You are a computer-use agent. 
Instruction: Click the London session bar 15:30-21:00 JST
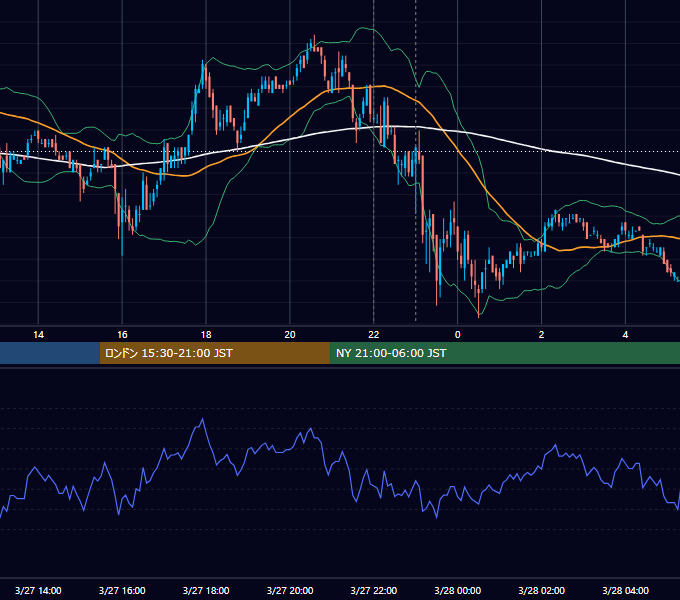coord(215,353)
